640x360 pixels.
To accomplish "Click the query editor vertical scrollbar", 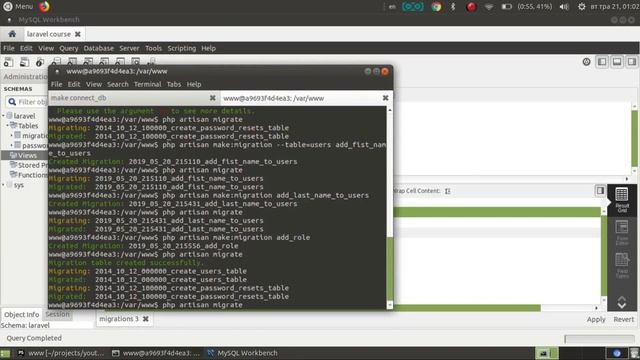I will pyautogui.click(x=635, y=139).
